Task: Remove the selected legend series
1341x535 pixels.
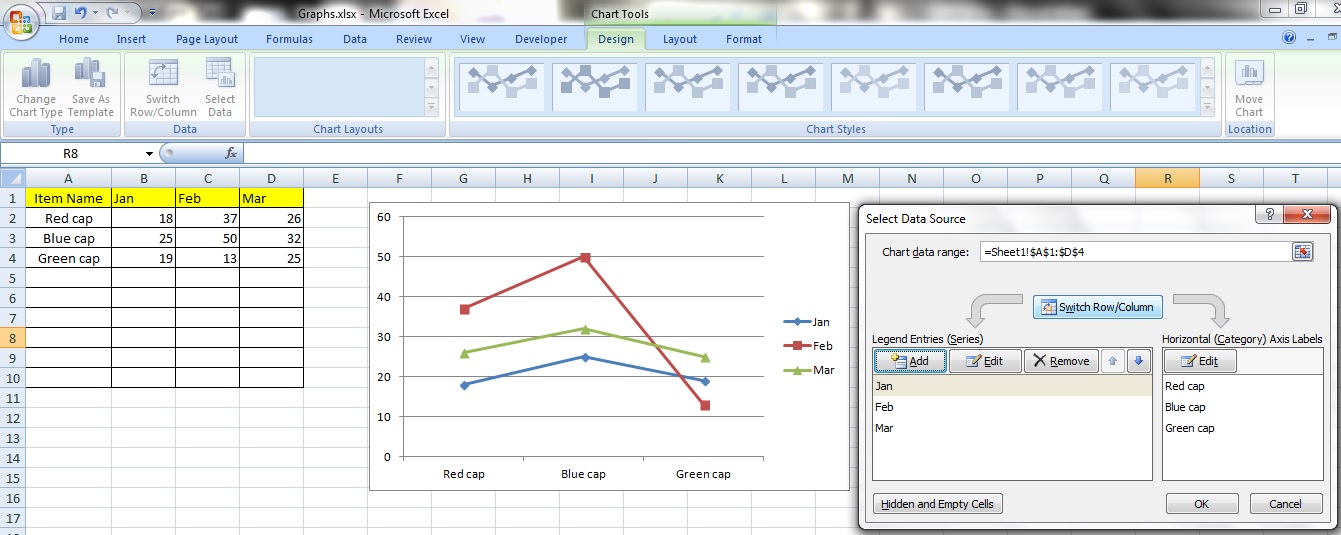Action: 1061,361
